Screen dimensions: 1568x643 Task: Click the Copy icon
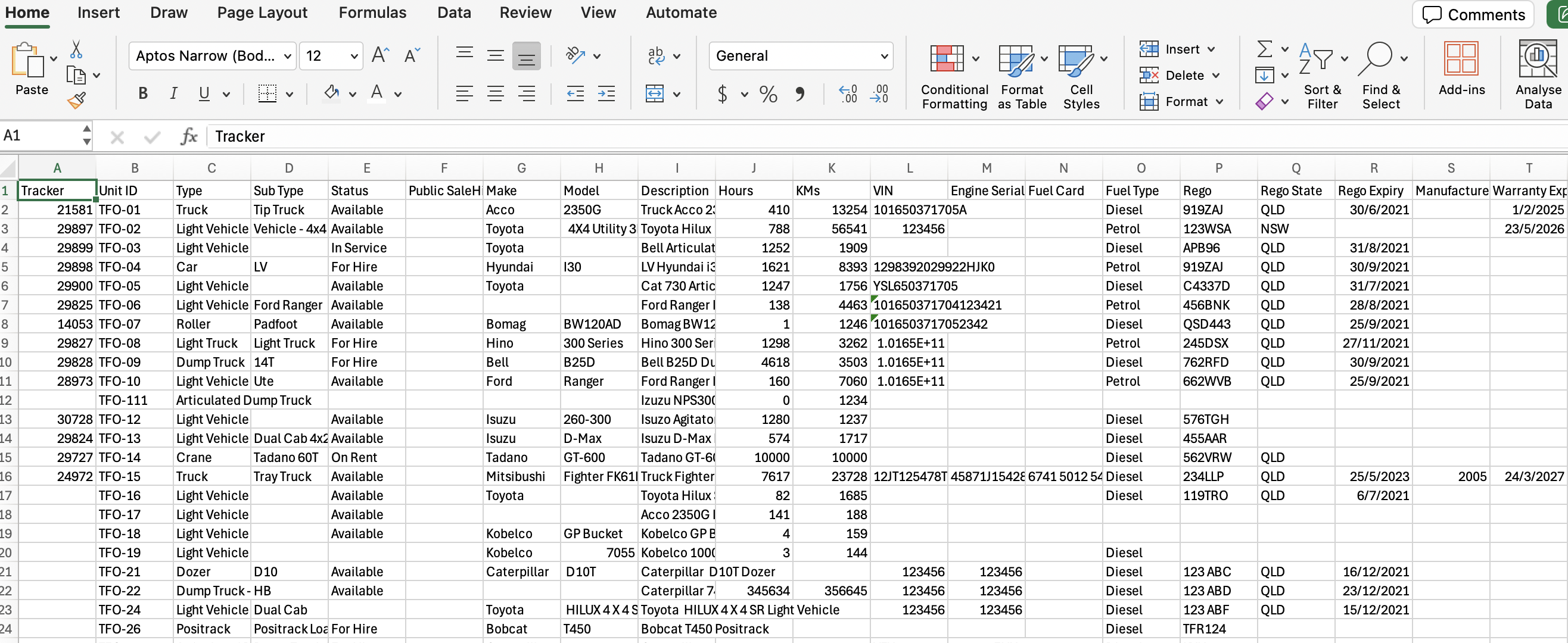coord(76,76)
